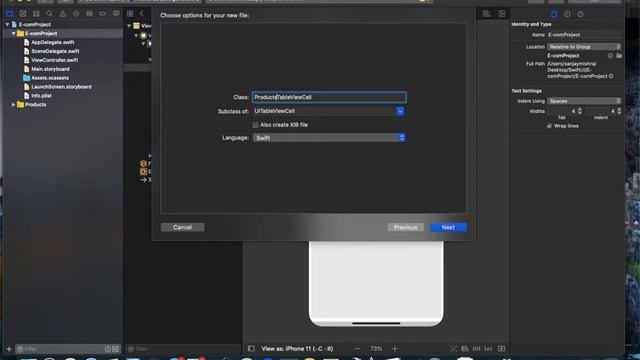640x360 pixels.
Task: Open the Debug navigator icon
Action: tap(89, 13)
